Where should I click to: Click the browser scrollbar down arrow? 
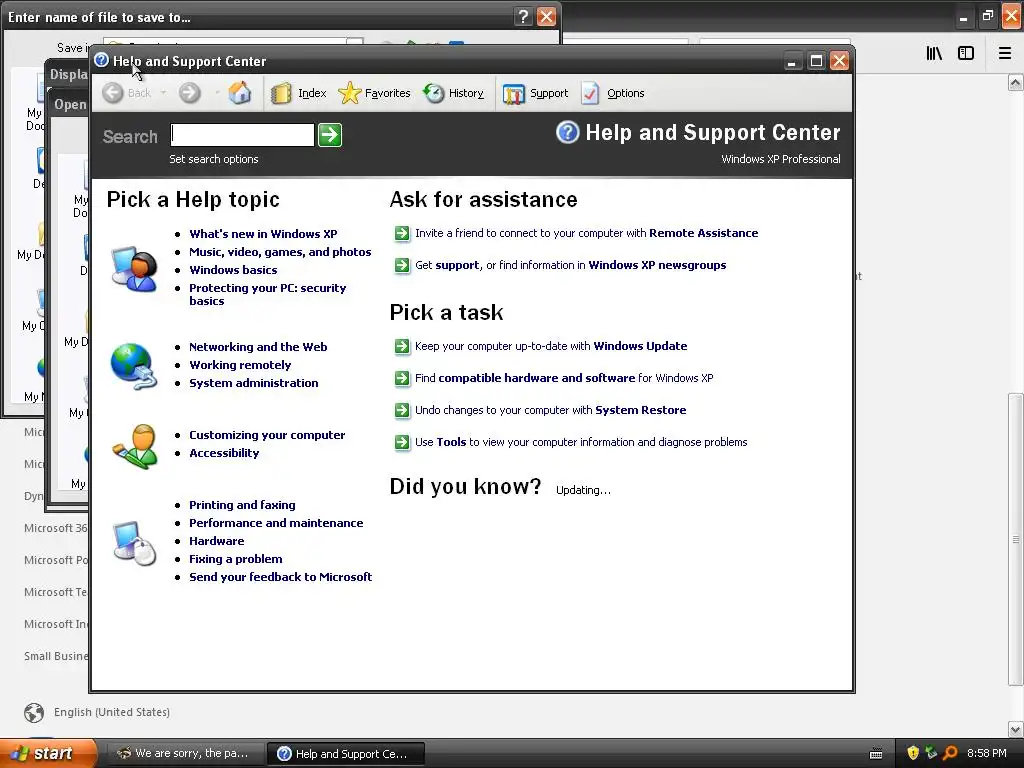[1016, 729]
